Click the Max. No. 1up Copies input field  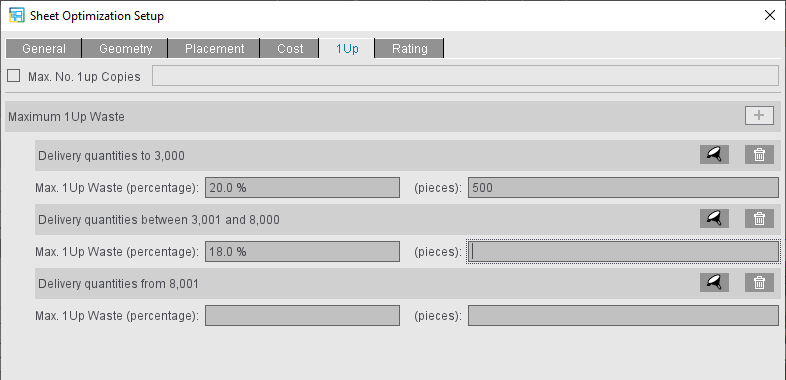[466, 76]
